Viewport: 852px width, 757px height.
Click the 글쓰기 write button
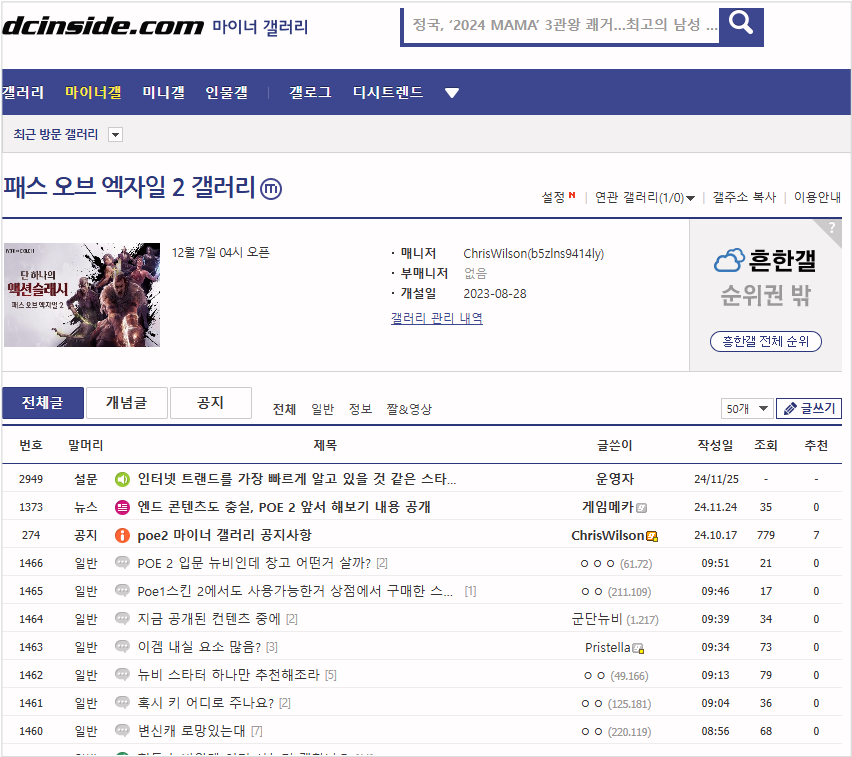point(809,409)
